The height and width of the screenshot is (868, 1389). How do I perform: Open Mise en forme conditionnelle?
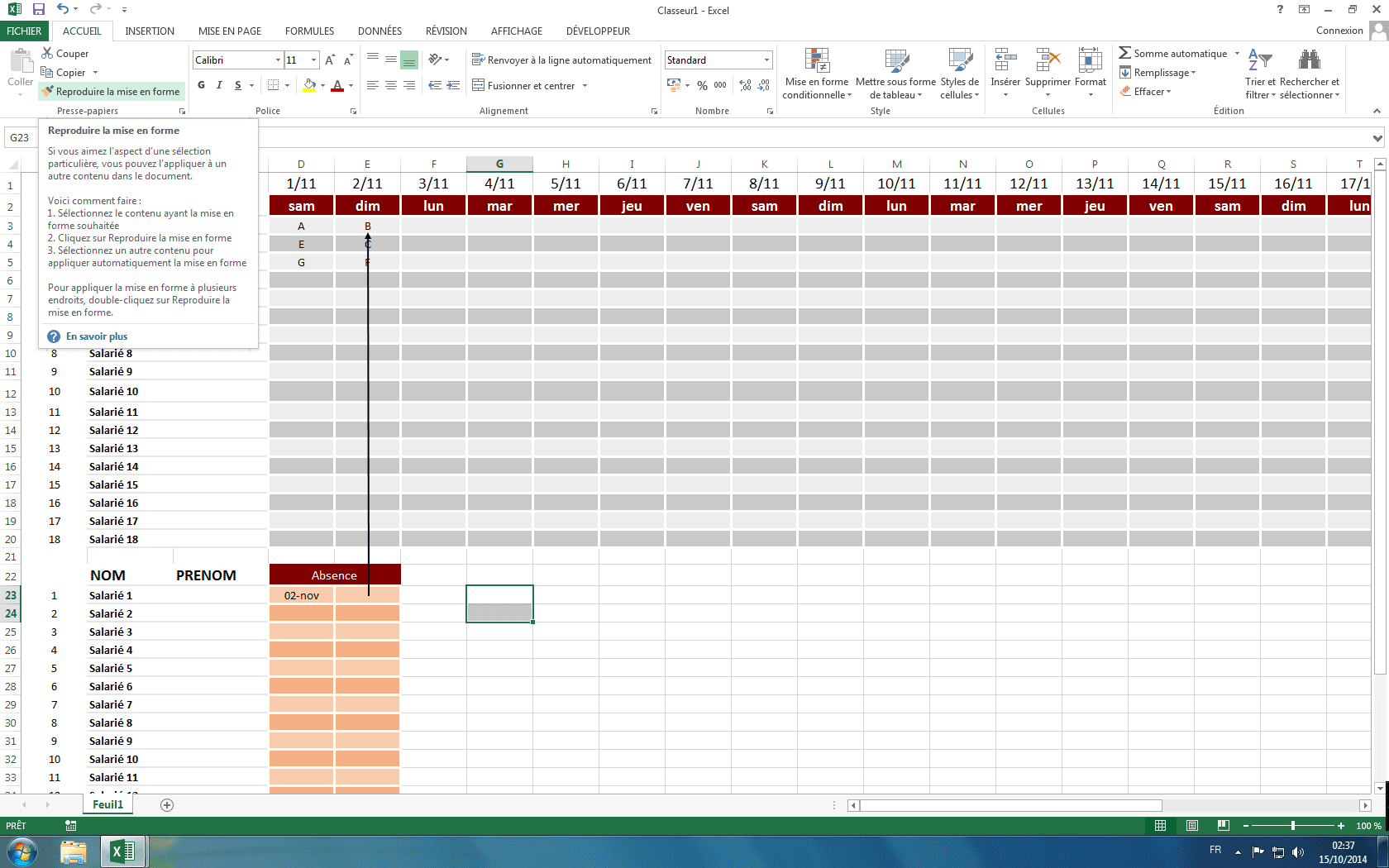tap(816, 74)
